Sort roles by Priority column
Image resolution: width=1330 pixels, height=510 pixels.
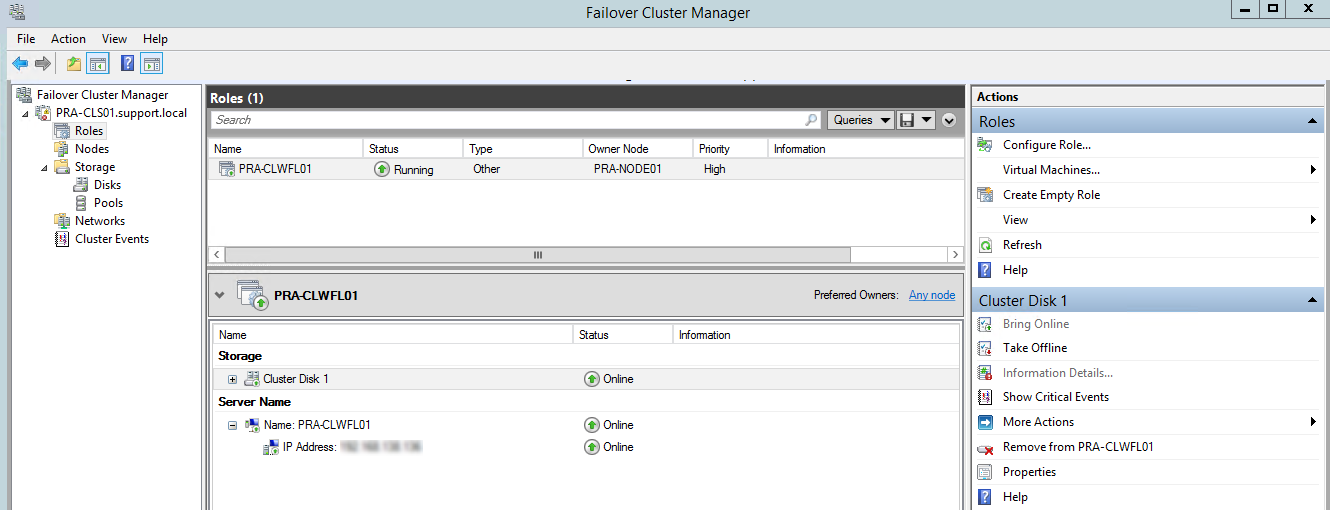[x=730, y=149]
